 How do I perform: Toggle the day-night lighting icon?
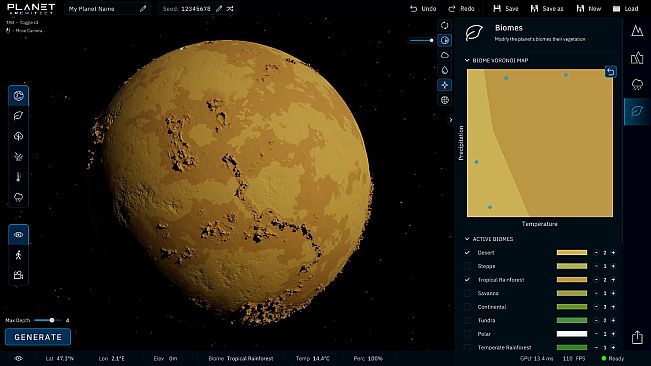(x=445, y=40)
